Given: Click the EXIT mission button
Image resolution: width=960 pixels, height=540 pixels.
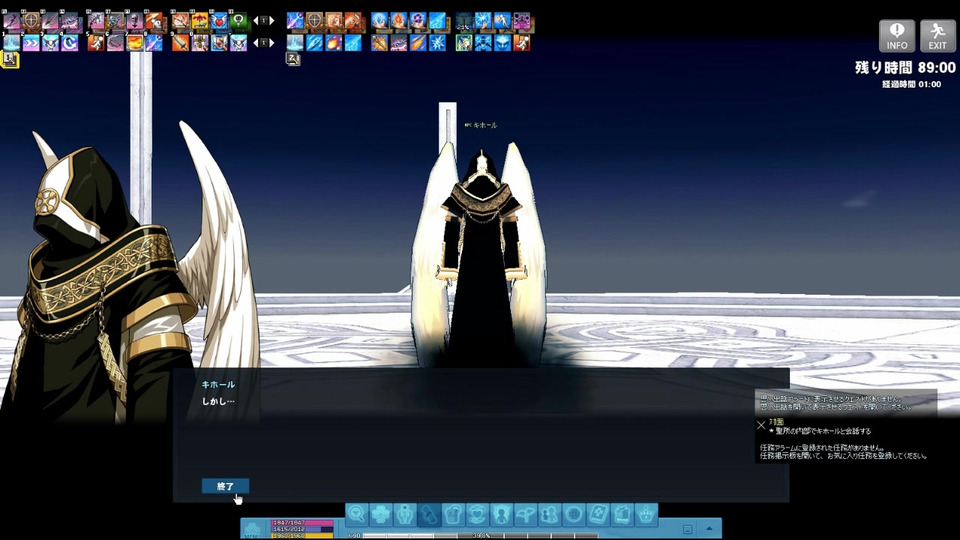Looking at the screenshot, I should click(x=937, y=36).
